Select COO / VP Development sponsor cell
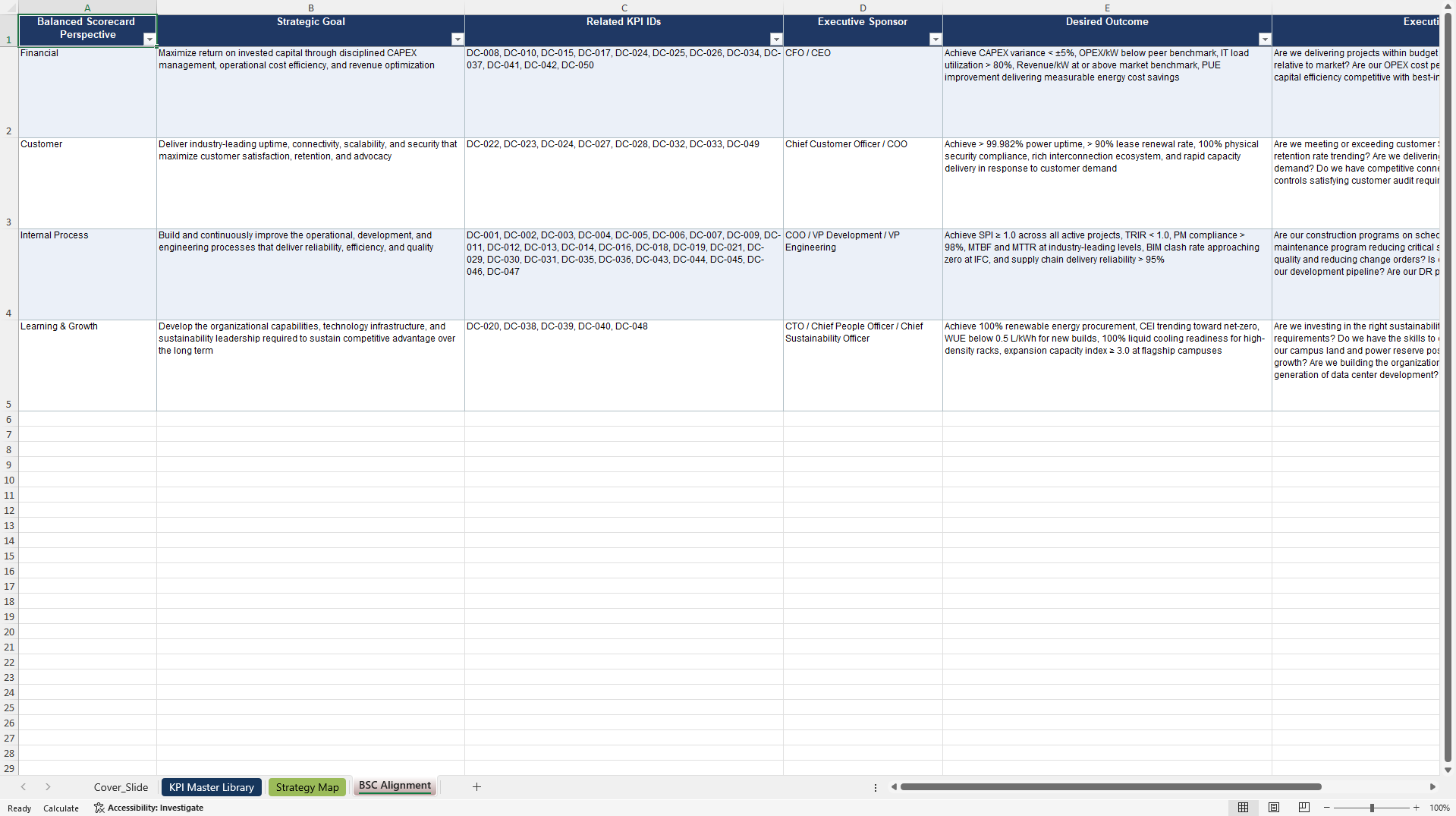Screen dimensions: 1456x816 (x=863, y=275)
